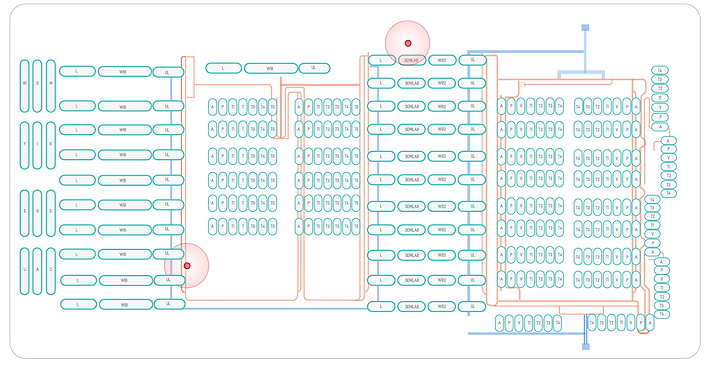Click the L pill in the top SEMLAB row

click(381, 60)
